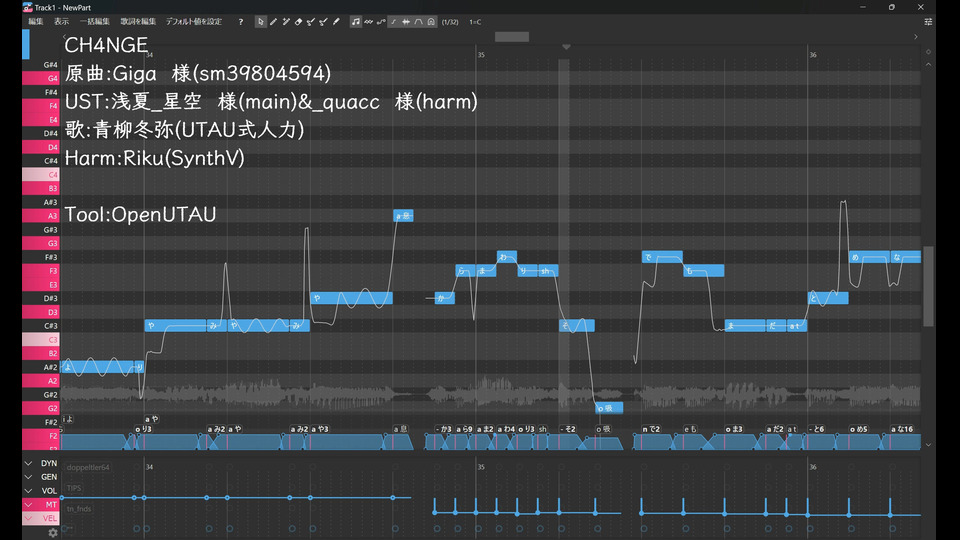Expand the VOL expression chevron
The height and width of the screenshot is (540, 960).
pyautogui.click(x=28, y=491)
